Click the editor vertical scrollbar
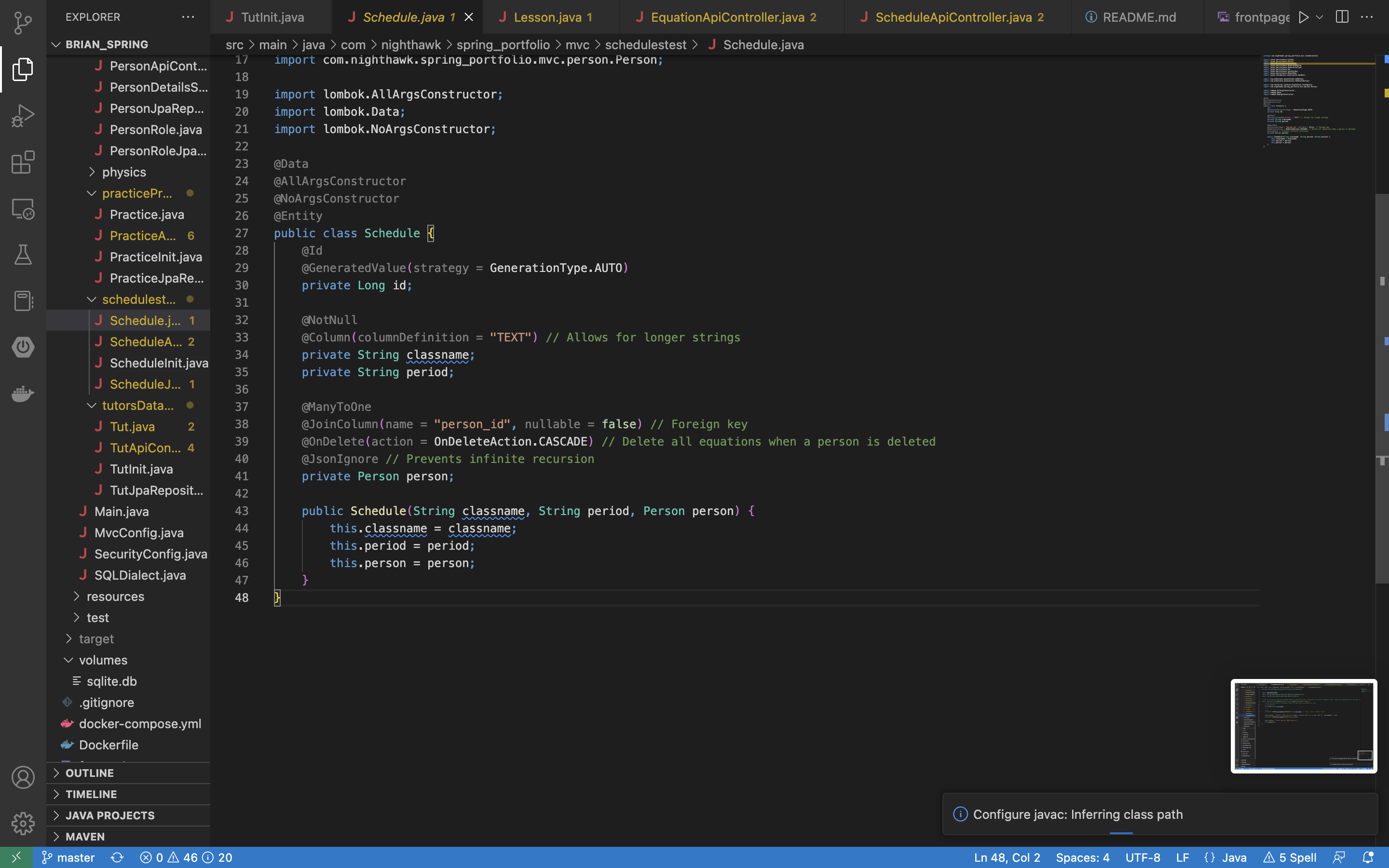This screenshot has width=1389, height=868. pos(1382,389)
